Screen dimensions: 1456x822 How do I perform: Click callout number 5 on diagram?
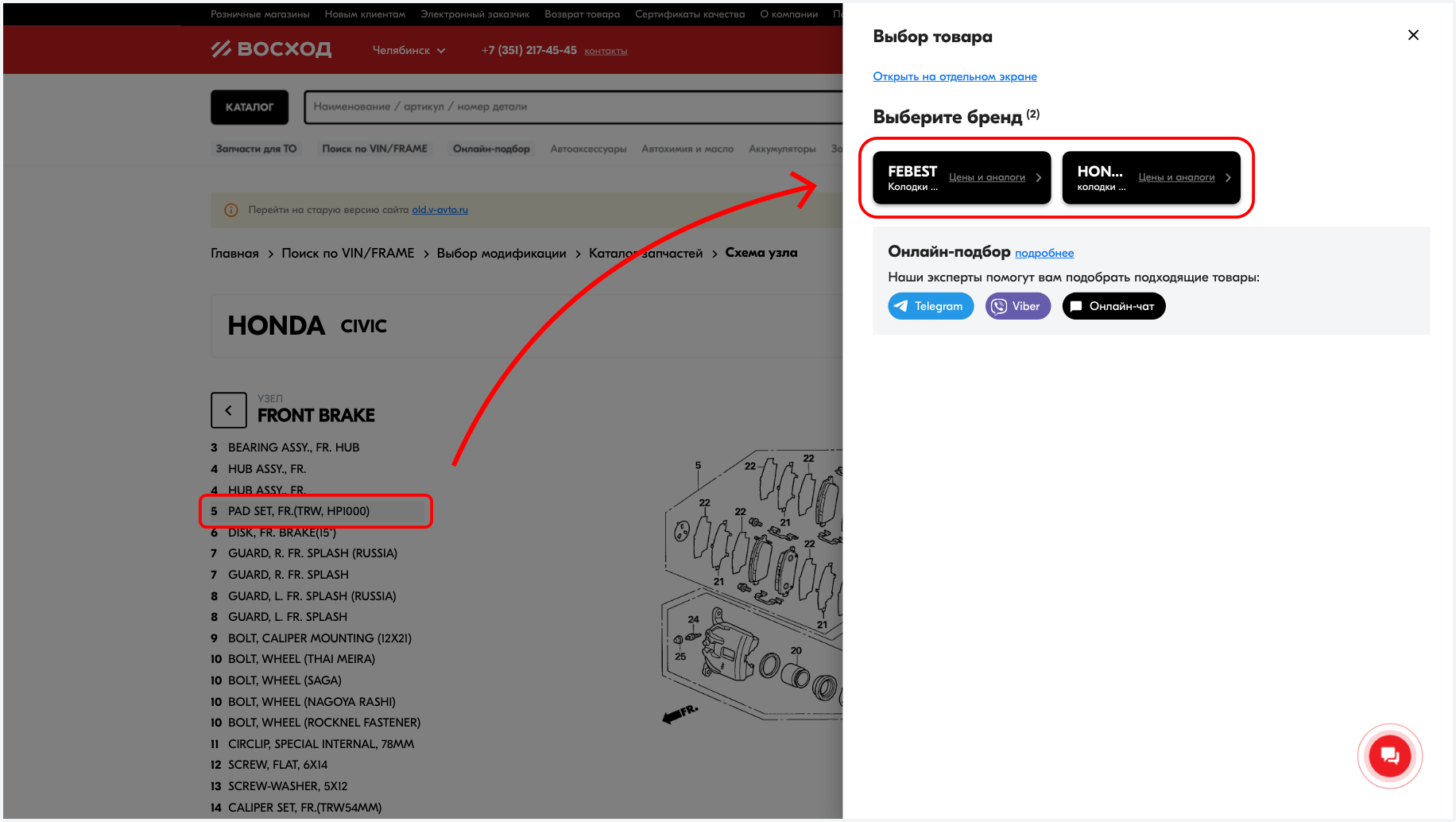click(x=698, y=466)
